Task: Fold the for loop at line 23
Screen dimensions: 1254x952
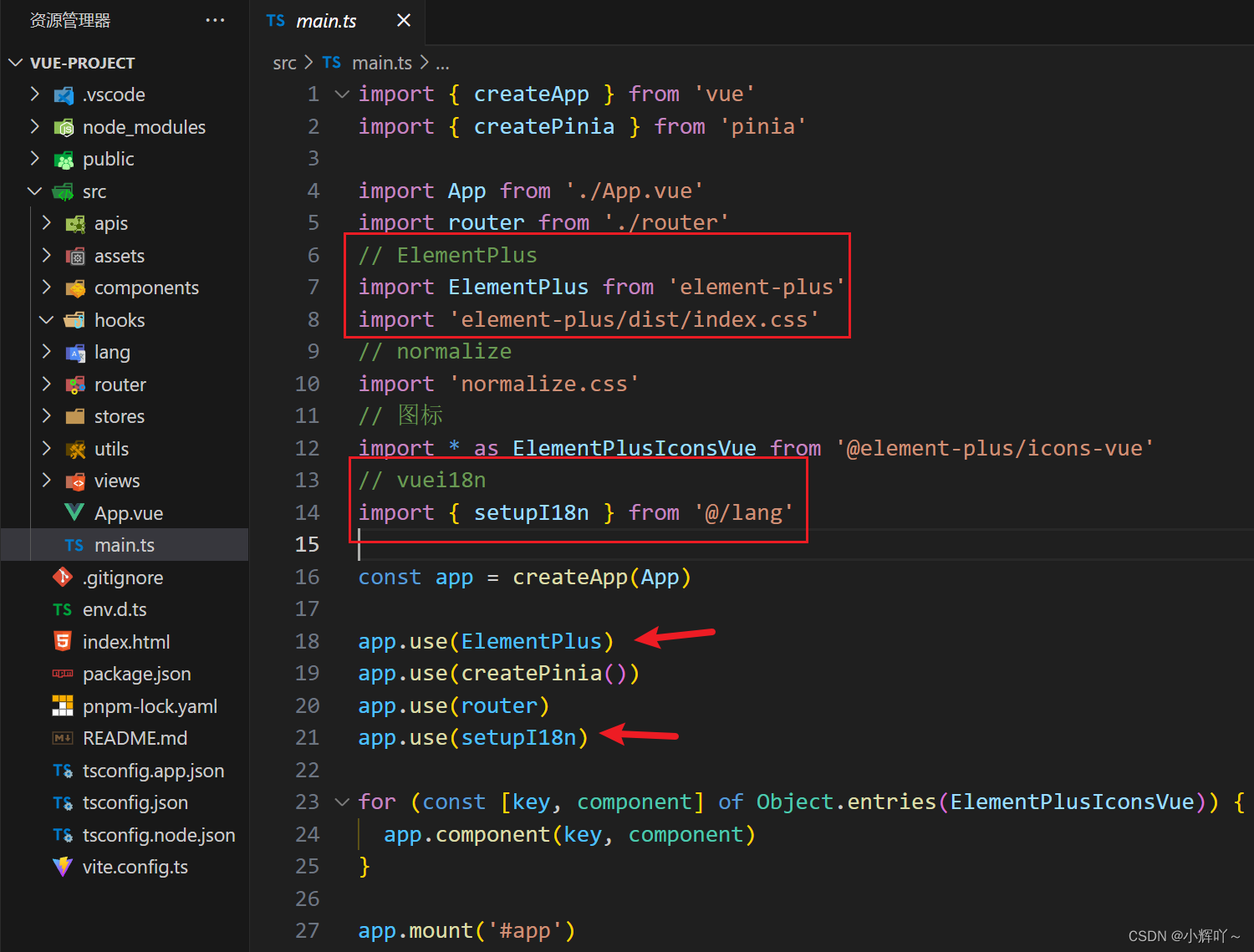Action: pyautogui.click(x=342, y=802)
